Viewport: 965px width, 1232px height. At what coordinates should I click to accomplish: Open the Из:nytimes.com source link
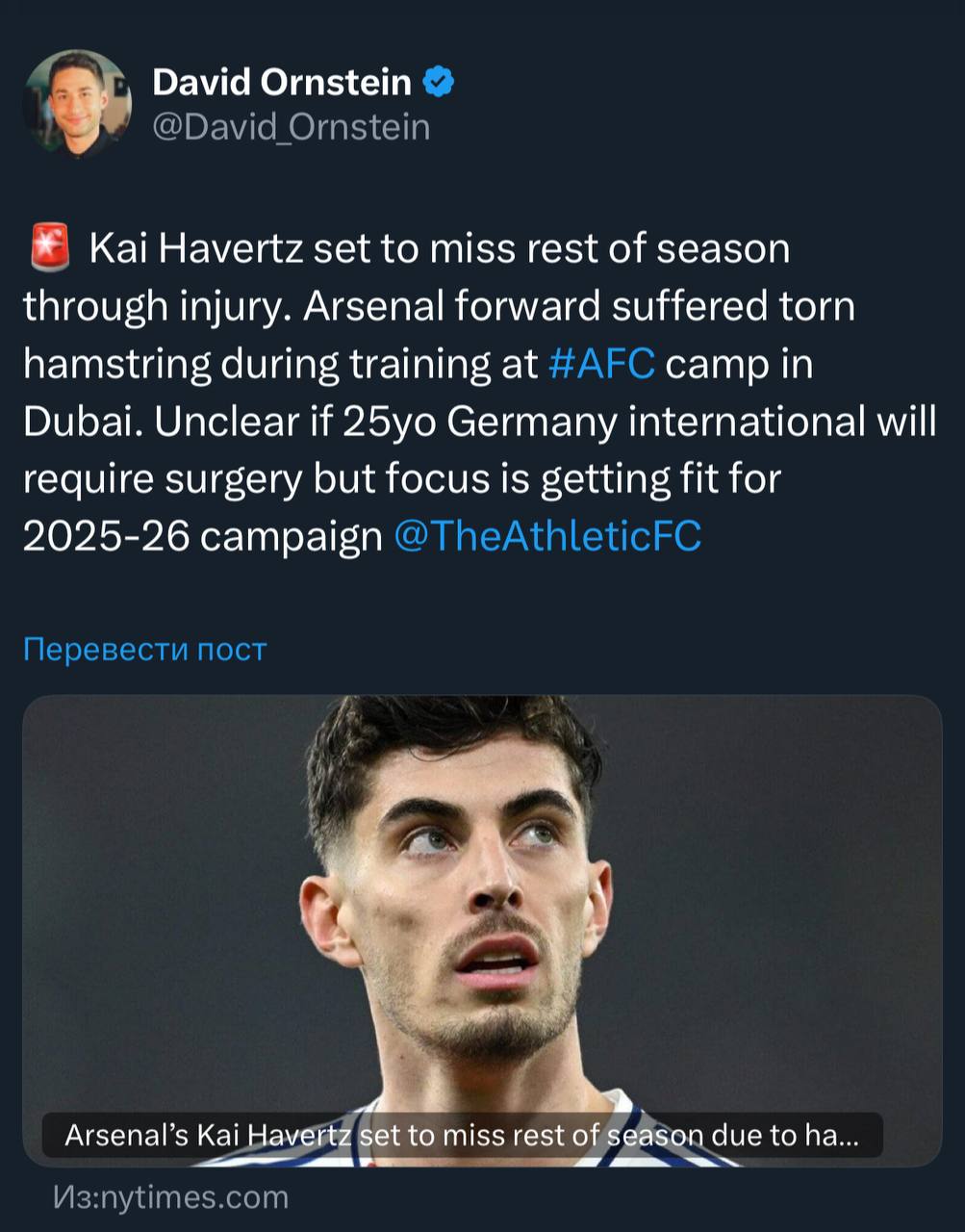(x=171, y=1196)
